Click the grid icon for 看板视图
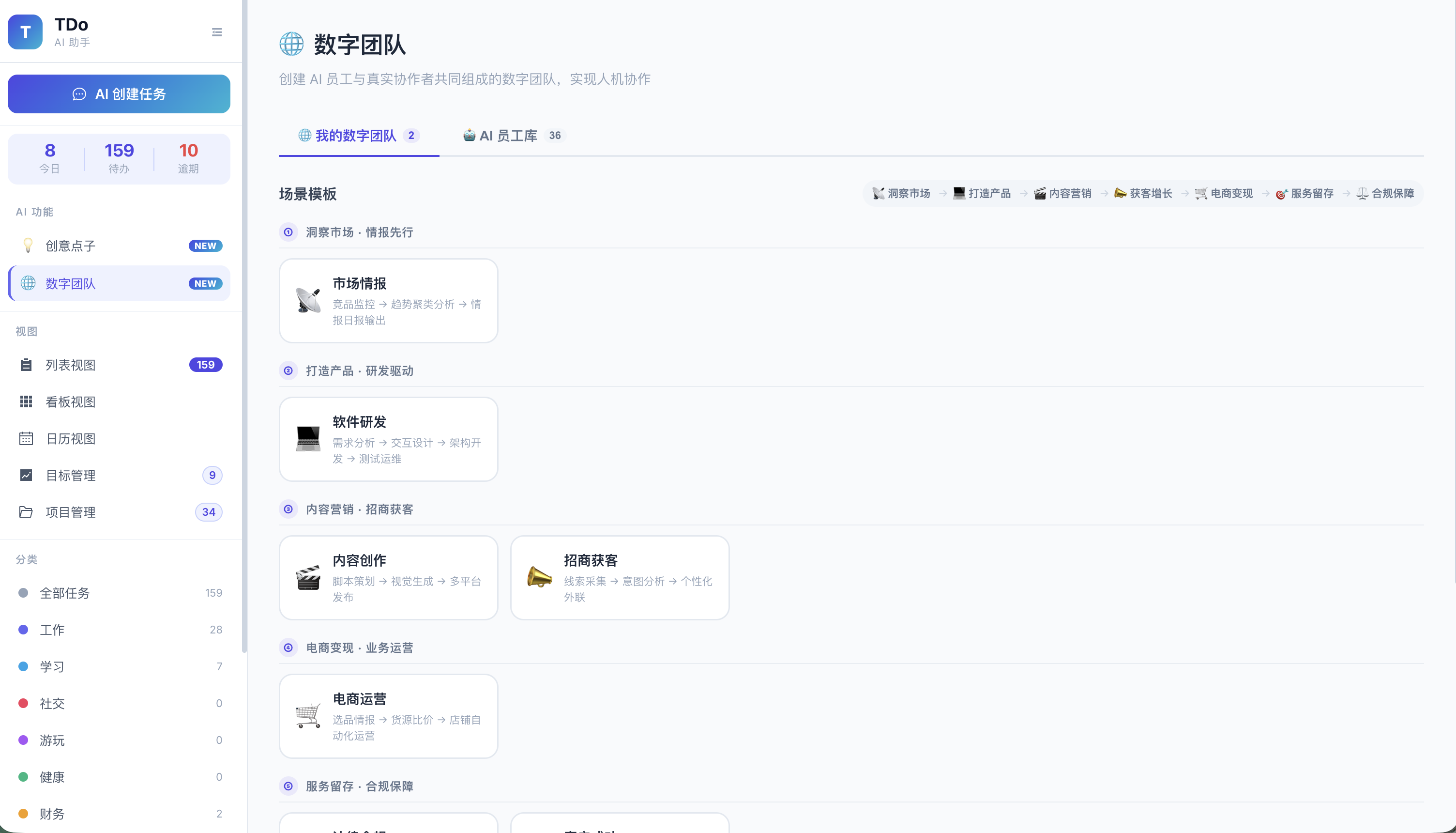Viewport: 1456px width, 833px height. pyautogui.click(x=26, y=401)
